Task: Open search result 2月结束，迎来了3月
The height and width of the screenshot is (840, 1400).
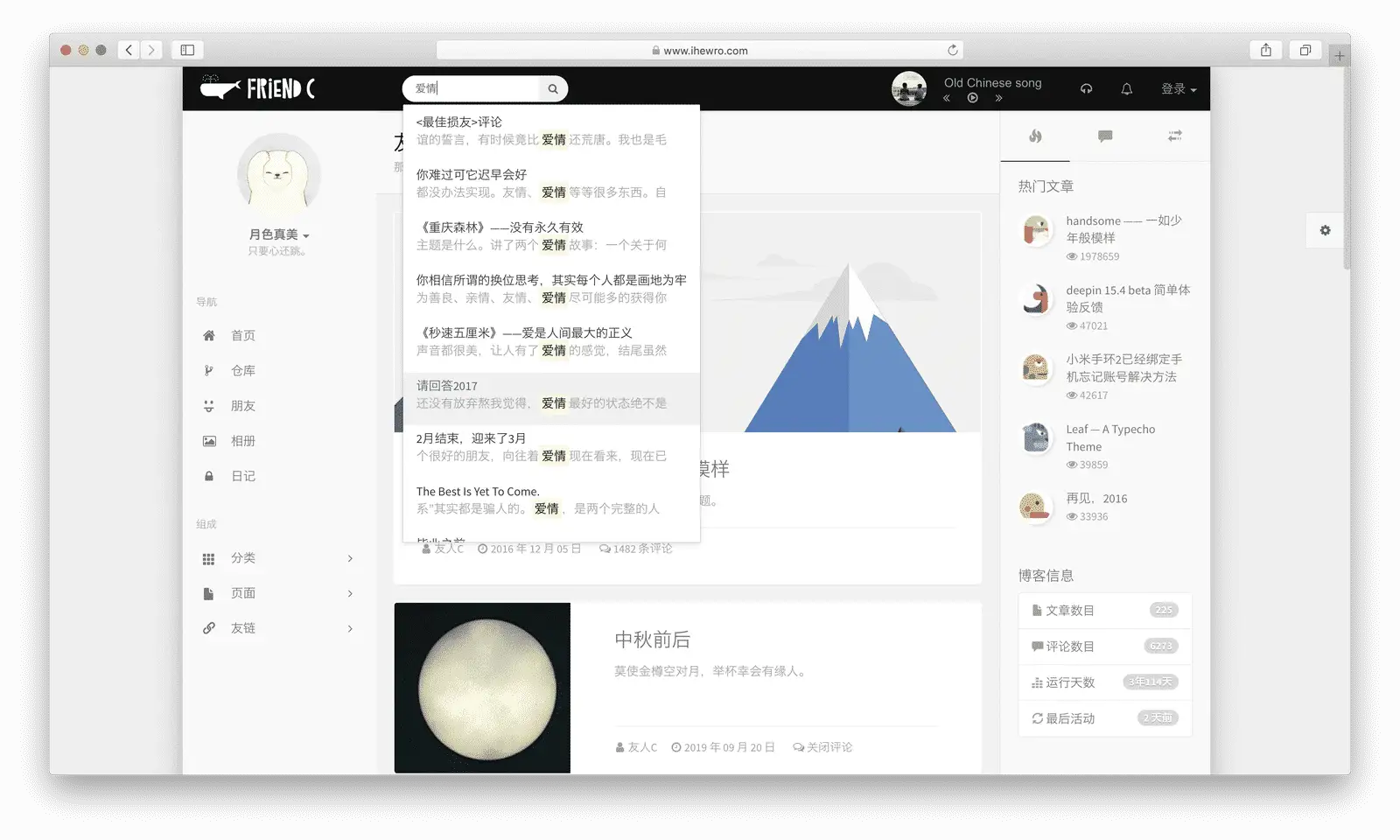Action: [x=551, y=447]
